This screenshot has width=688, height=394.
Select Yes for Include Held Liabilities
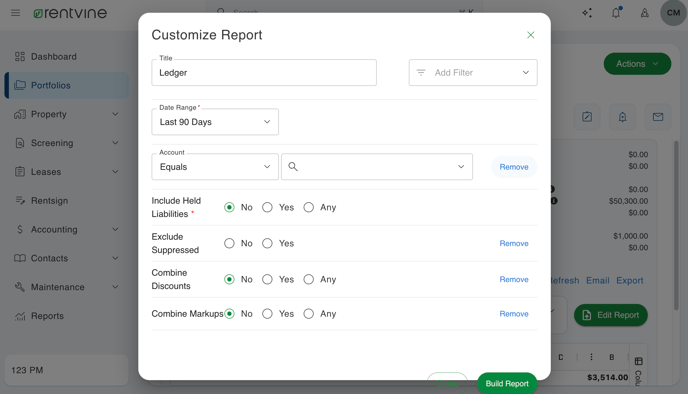(x=267, y=208)
